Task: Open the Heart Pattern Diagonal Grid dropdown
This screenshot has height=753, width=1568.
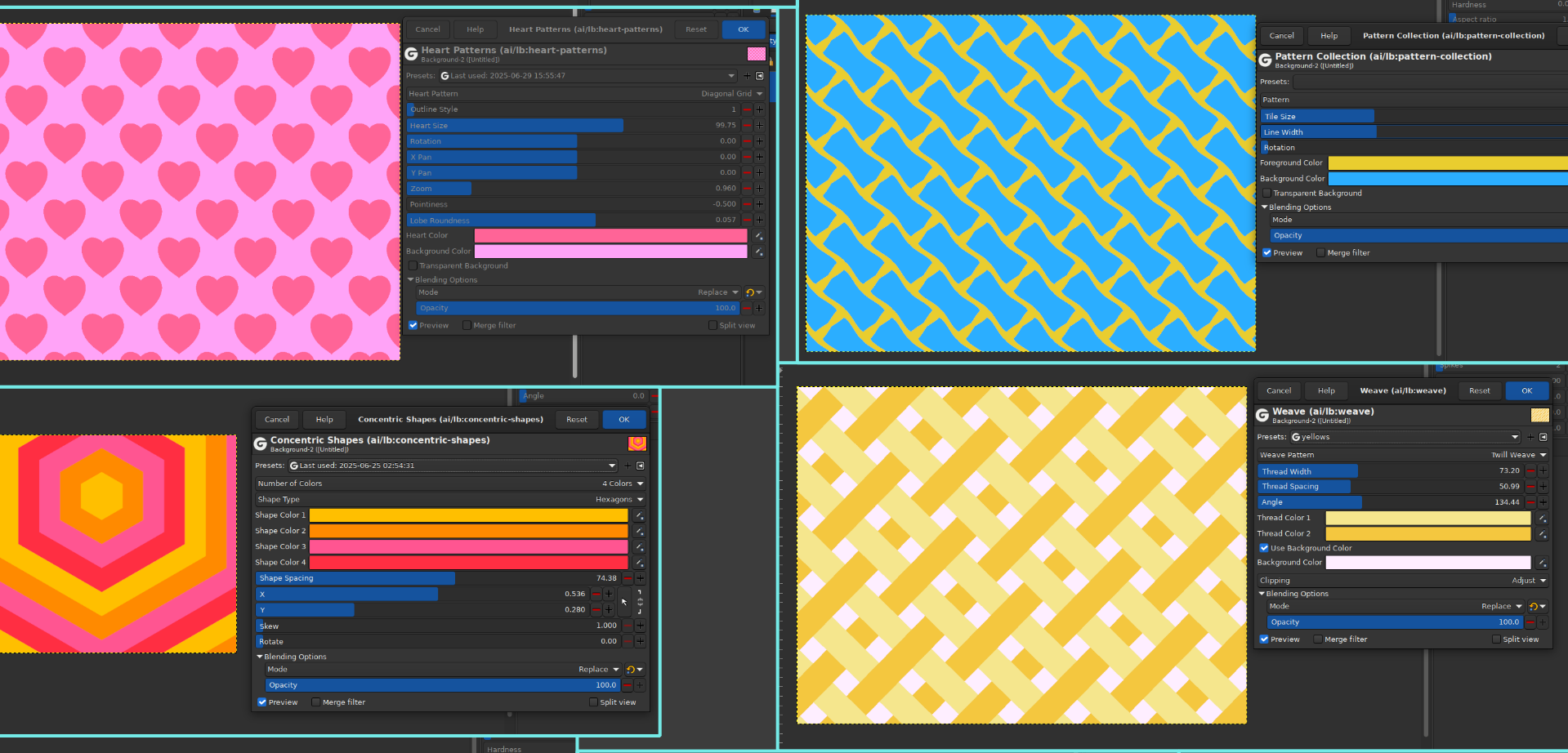Action: [x=586, y=94]
